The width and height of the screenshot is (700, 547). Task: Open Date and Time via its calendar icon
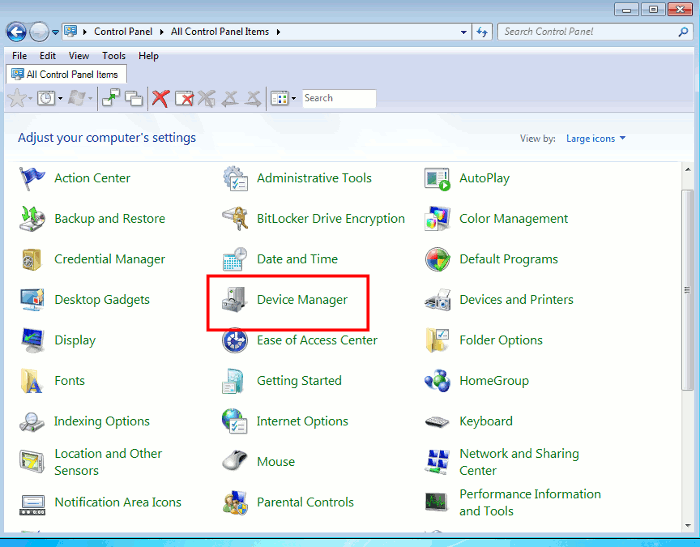click(x=235, y=259)
